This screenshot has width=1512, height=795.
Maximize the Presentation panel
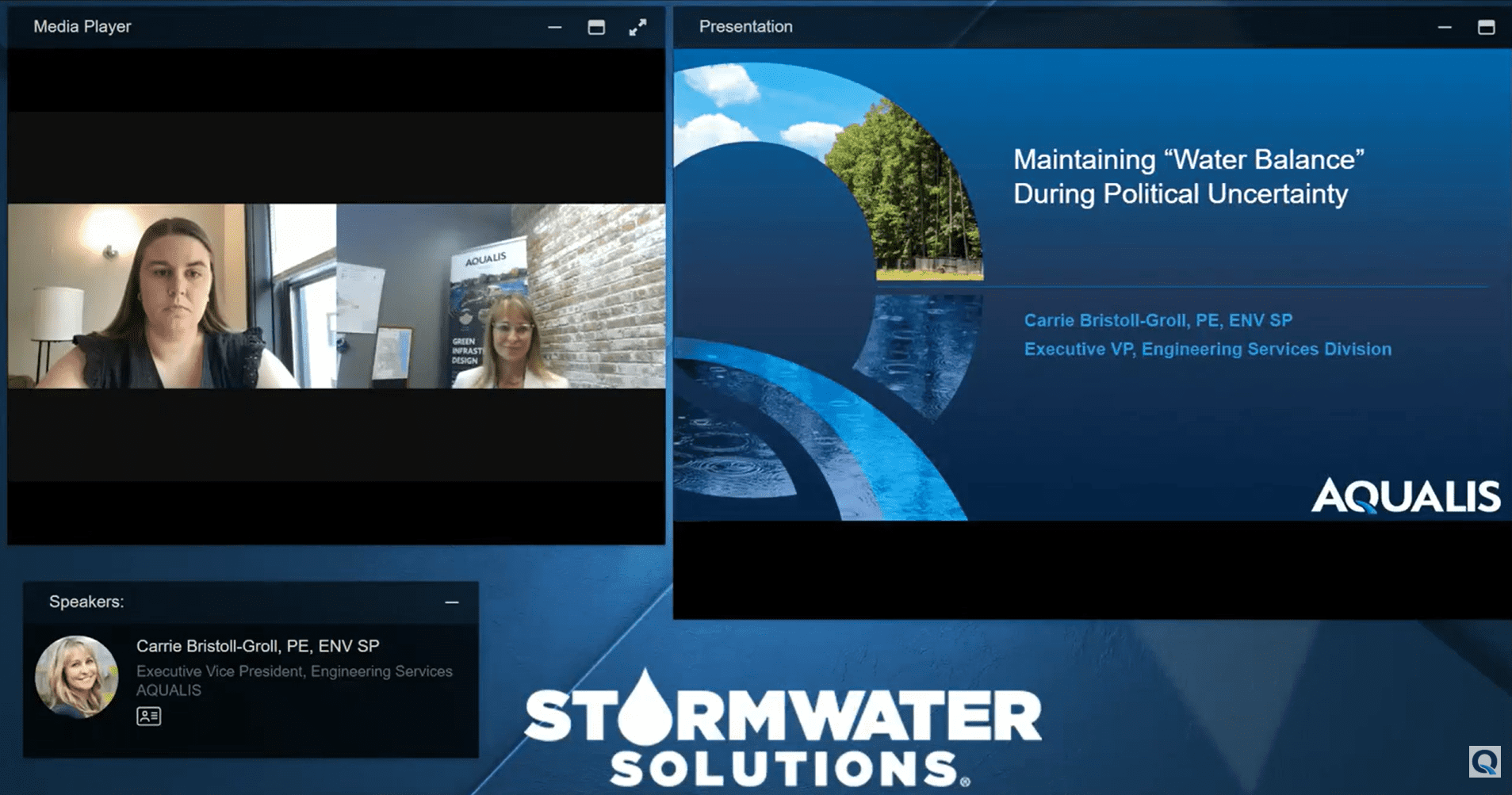pyautogui.click(x=1486, y=28)
